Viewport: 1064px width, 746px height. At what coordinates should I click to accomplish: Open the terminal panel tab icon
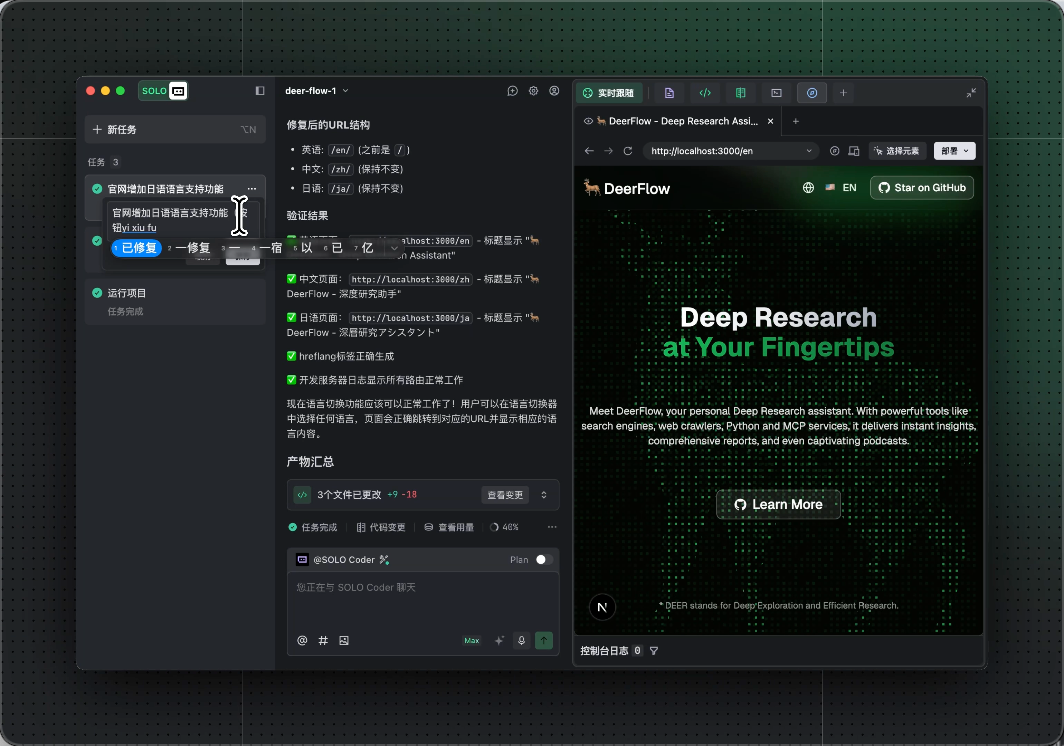776,93
